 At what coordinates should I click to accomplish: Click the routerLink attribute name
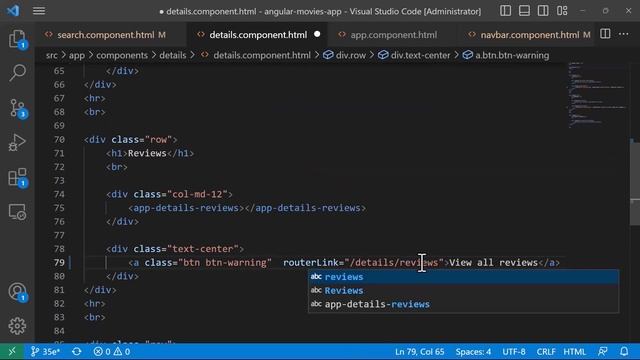tap(311, 262)
